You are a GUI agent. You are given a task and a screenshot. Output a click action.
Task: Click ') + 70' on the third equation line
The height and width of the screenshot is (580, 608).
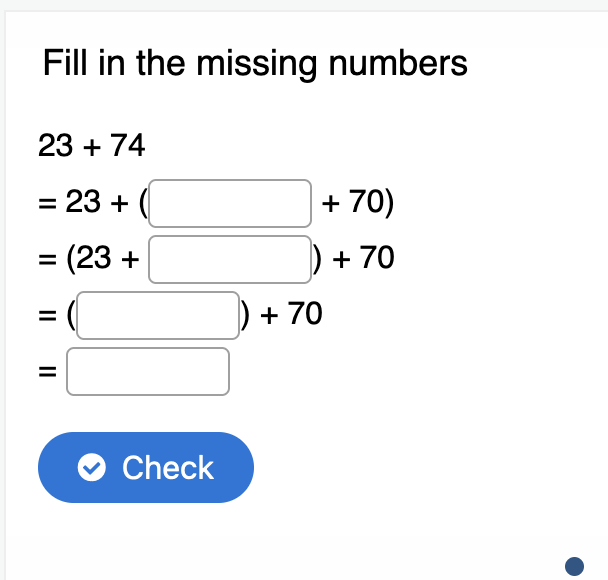click(282, 316)
